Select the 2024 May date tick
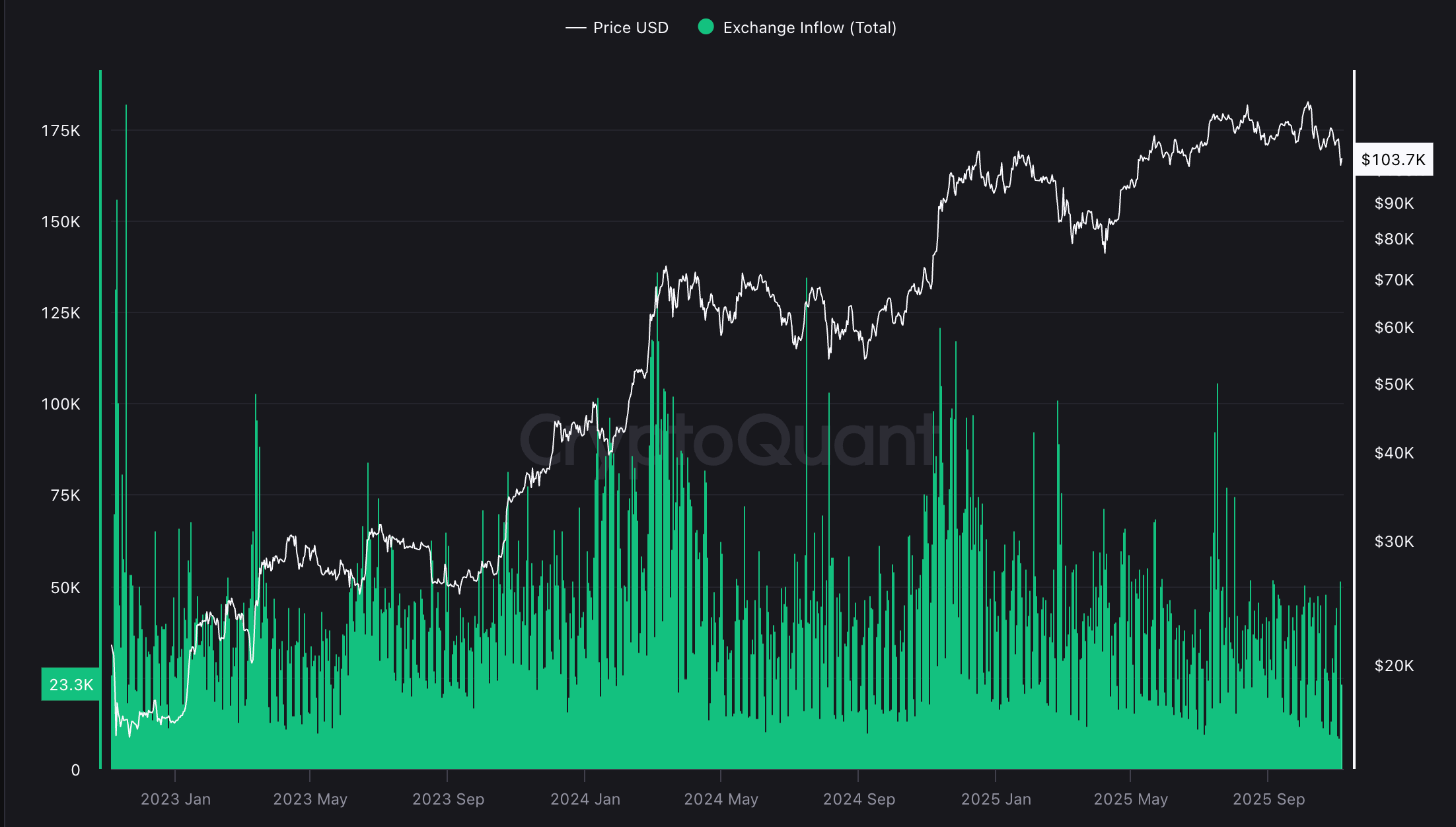Screen dimensions: 1456x827 point(721,799)
